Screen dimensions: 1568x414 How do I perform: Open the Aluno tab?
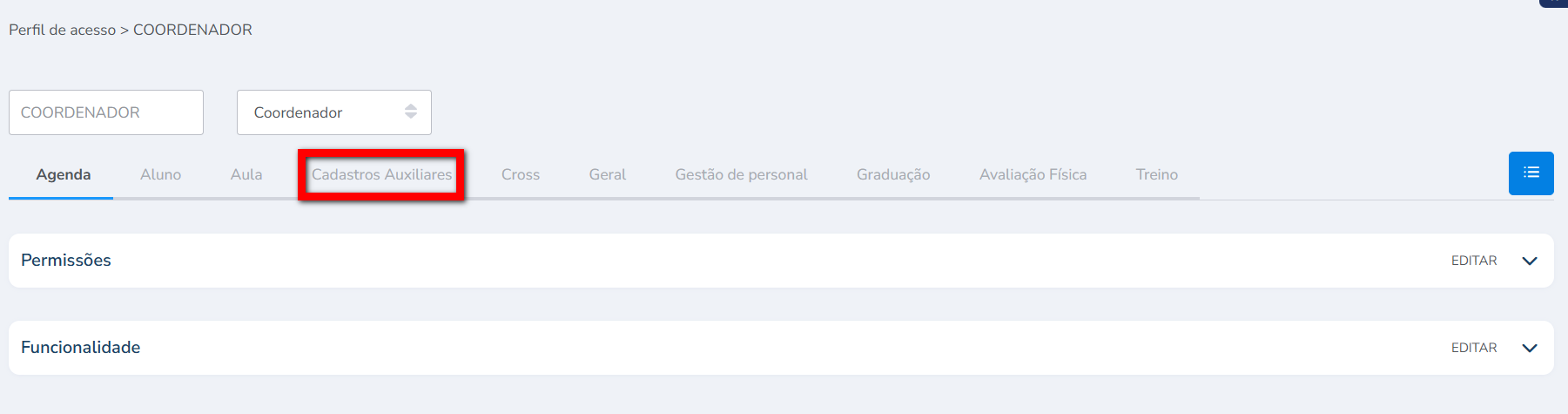(160, 174)
